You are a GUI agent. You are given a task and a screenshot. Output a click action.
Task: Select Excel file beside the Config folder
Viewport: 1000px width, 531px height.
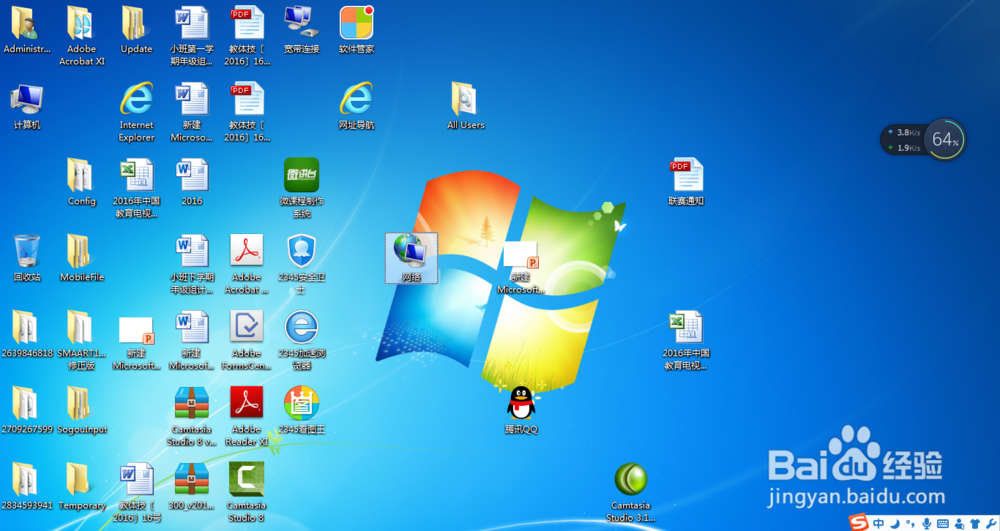(136, 187)
